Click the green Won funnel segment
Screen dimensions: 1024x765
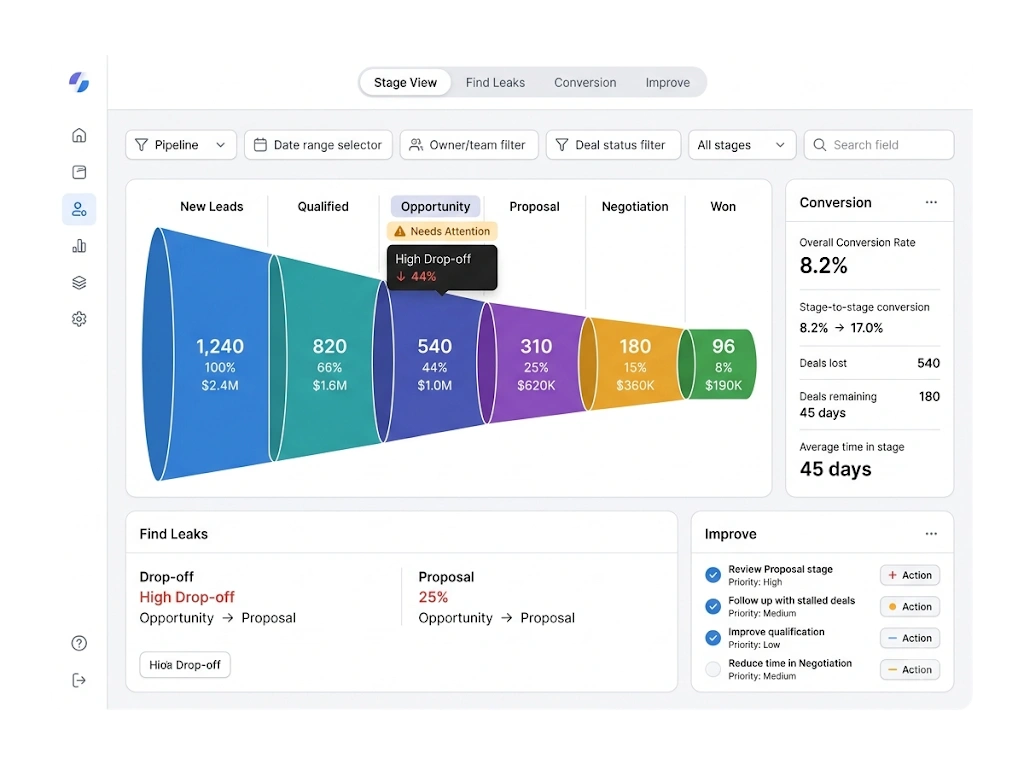coord(718,364)
